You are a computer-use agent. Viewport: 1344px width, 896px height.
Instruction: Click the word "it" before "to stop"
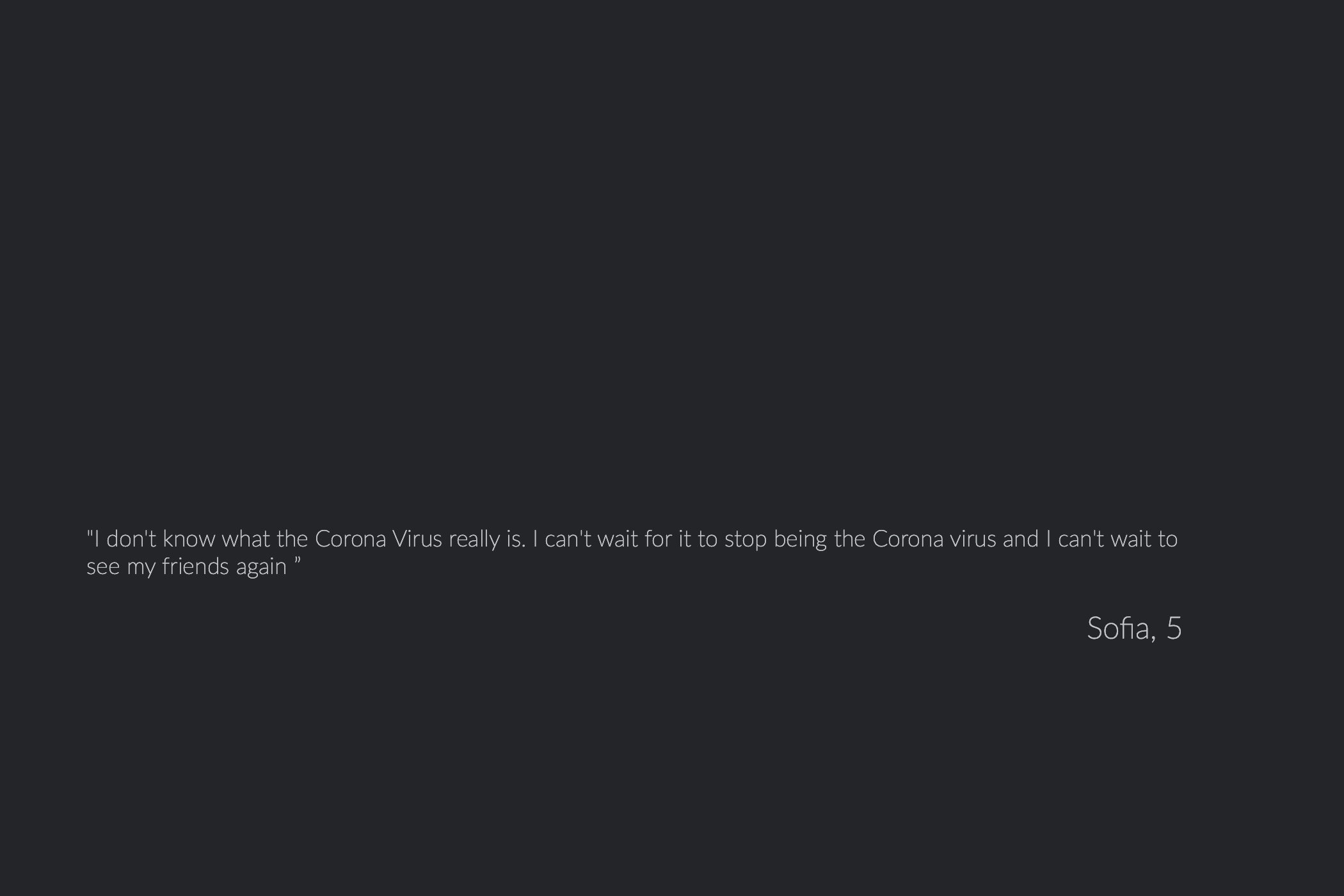[685, 539]
